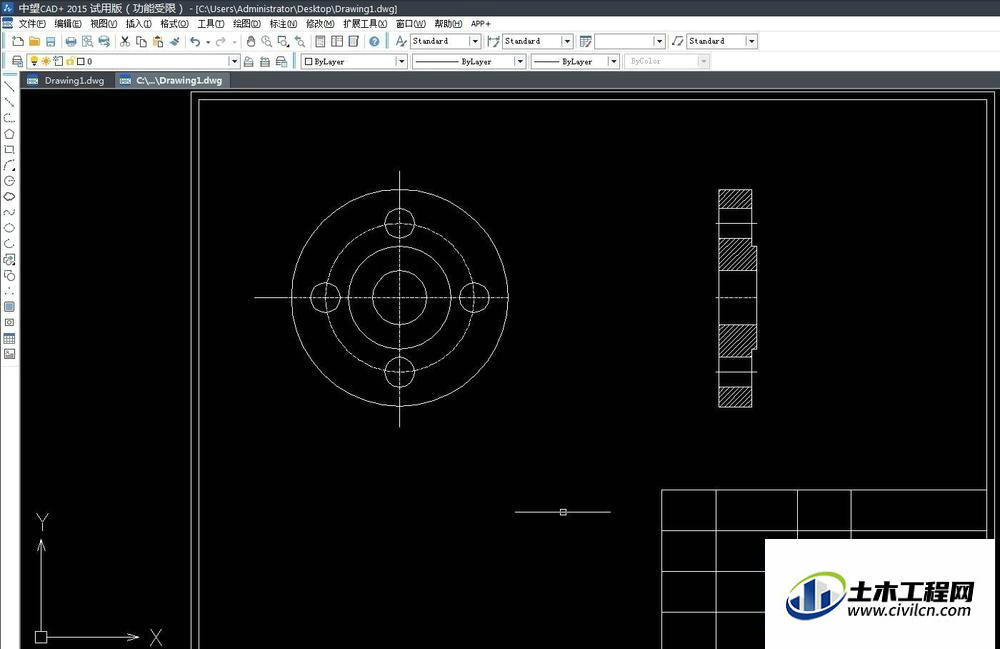Screen dimensions: 1000x649
Task: Open the 视图(V) menu
Action: [x=103, y=24]
